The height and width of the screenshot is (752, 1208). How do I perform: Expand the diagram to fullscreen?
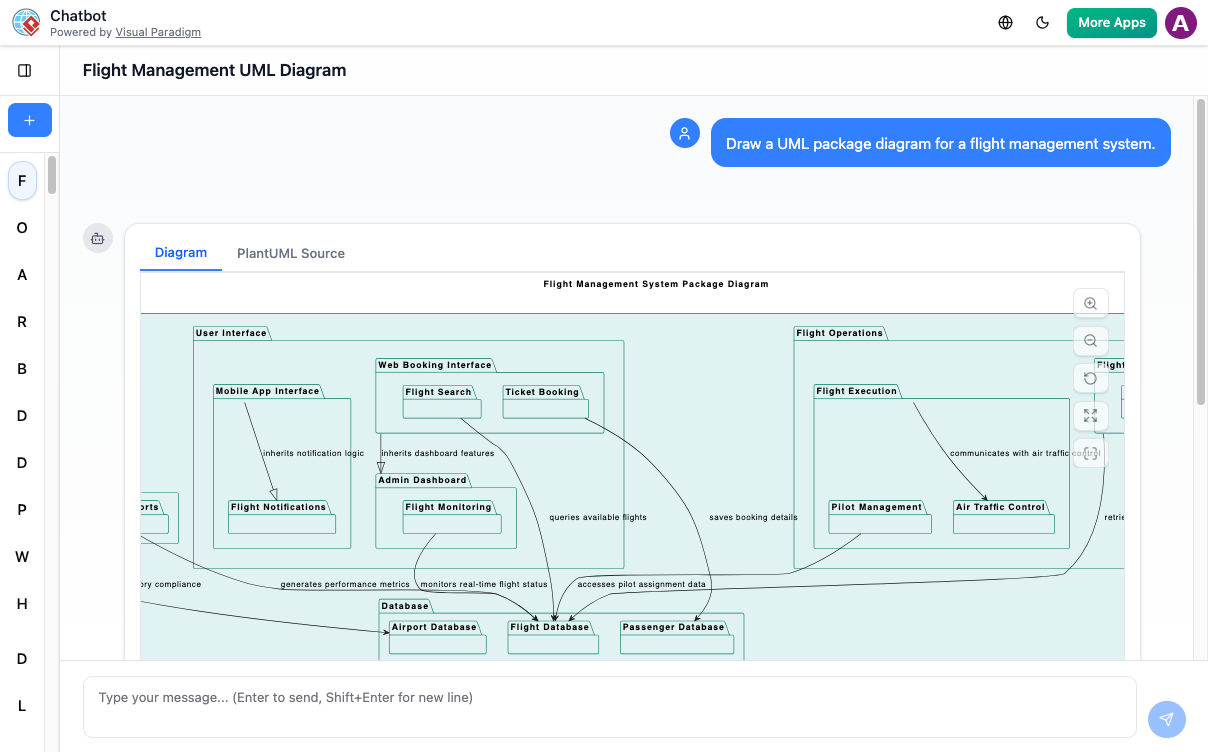coord(1090,416)
